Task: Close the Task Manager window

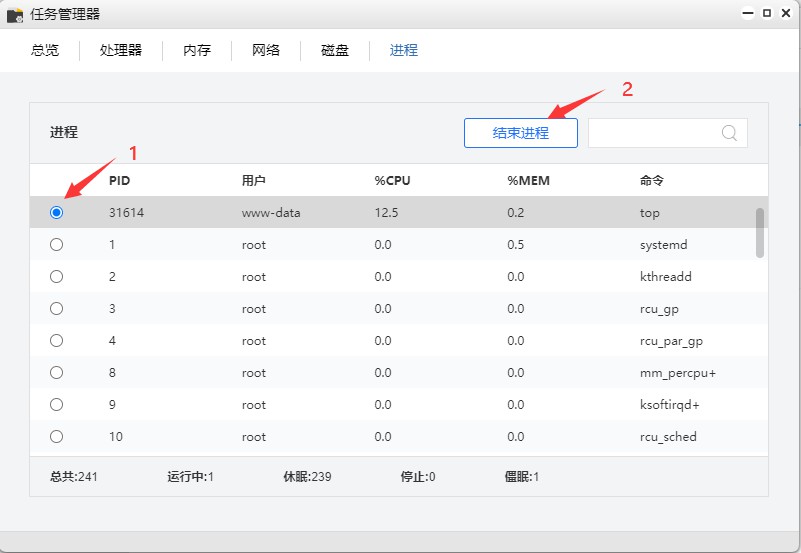Action: [785, 14]
